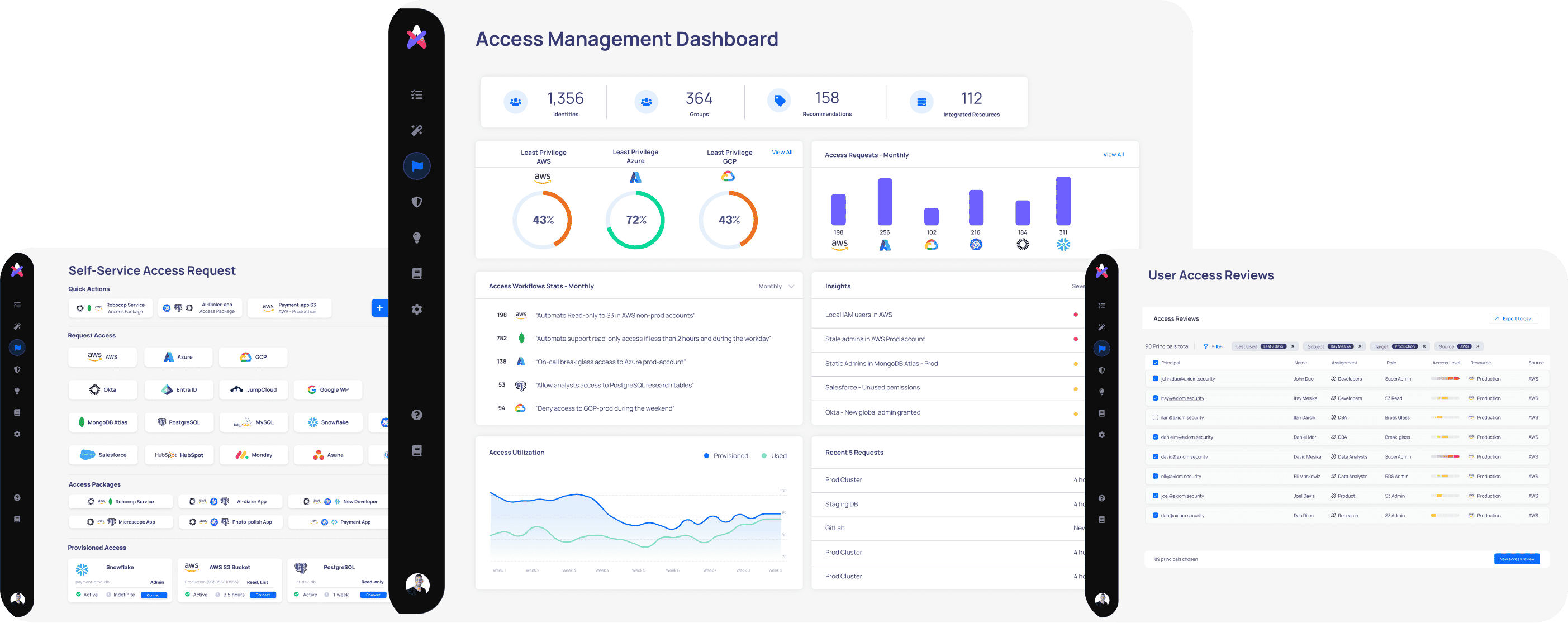Select the MongoDB Atlas request tile
The width and height of the screenshot is (1568, 623).
[x=103, y=422]
